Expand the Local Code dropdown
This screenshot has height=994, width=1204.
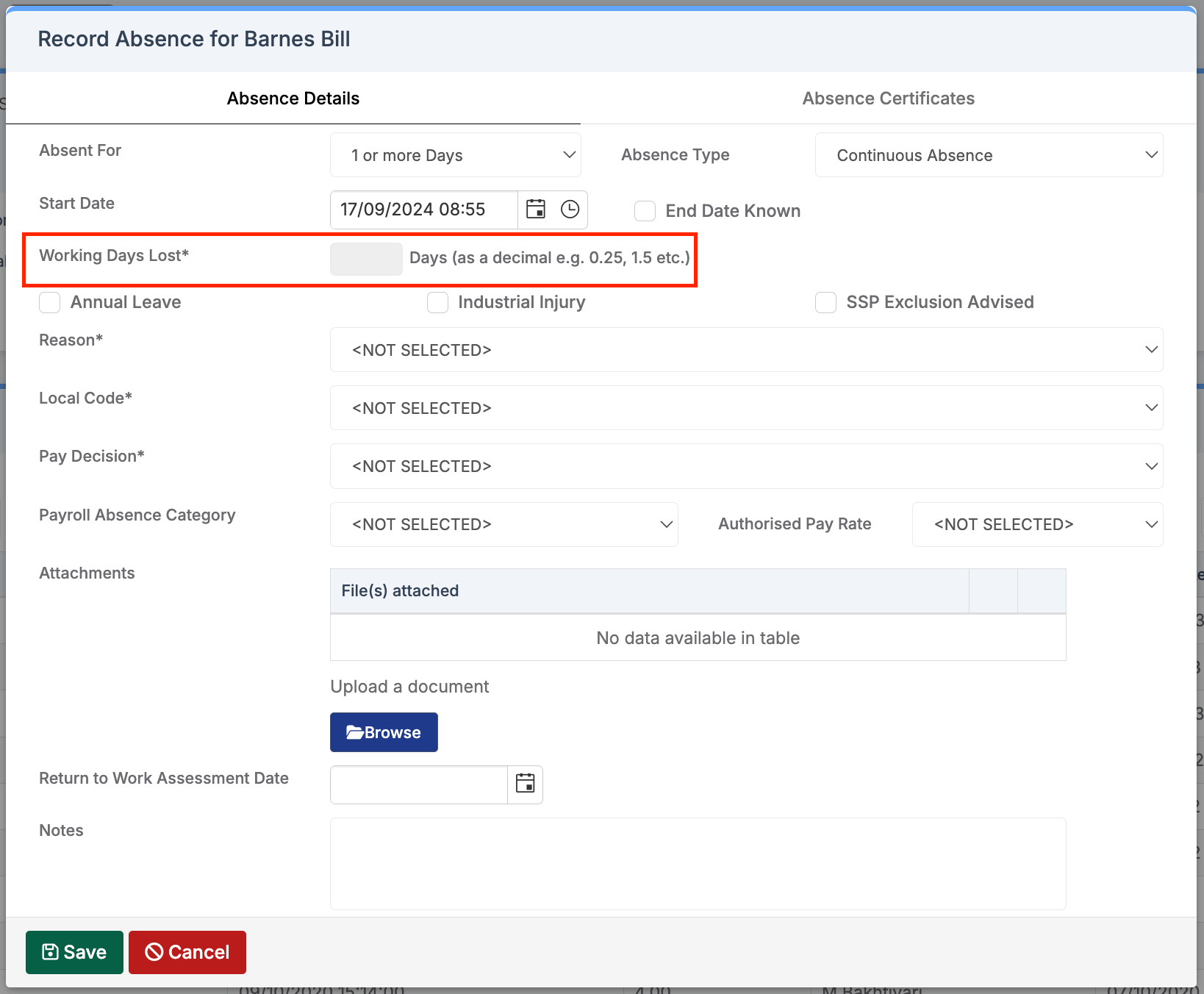[746, 408]
